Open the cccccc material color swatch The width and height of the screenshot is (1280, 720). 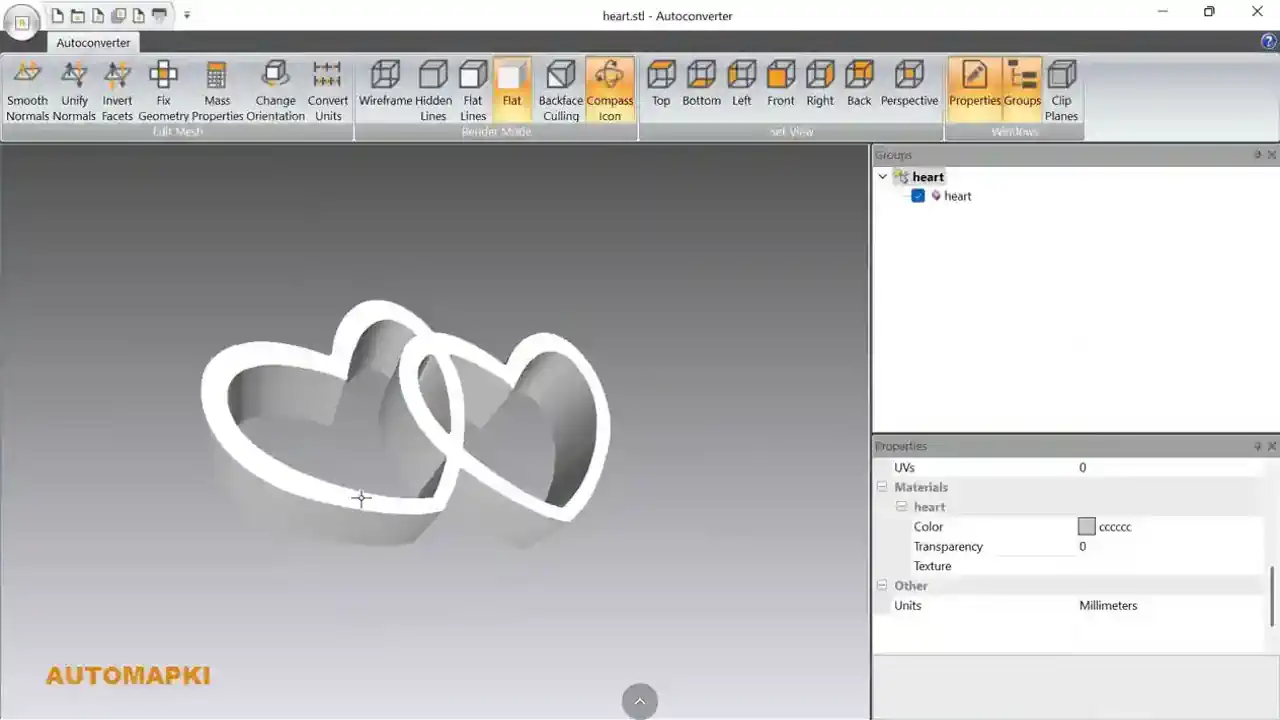tap(1087, 527)
